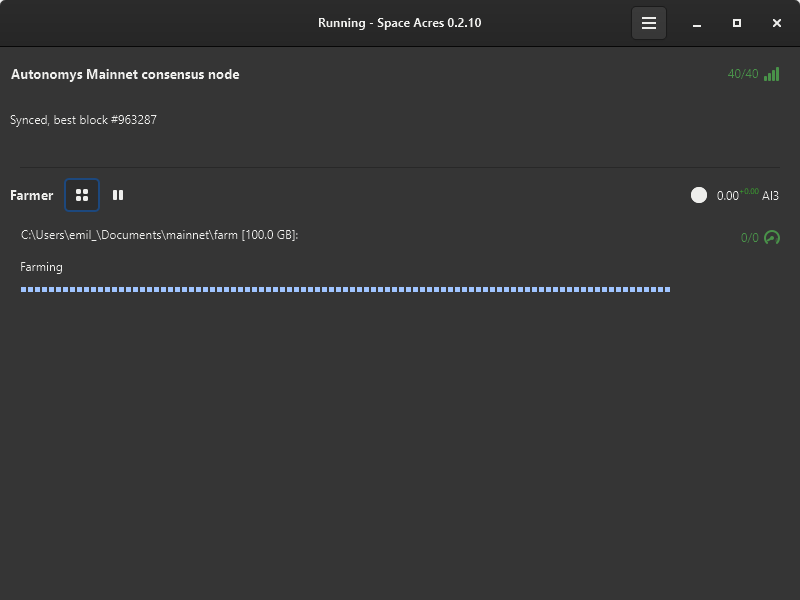Click the first sector in the plot bar
The width and height of the screenshot is (800, 600).
coord(23,290)
